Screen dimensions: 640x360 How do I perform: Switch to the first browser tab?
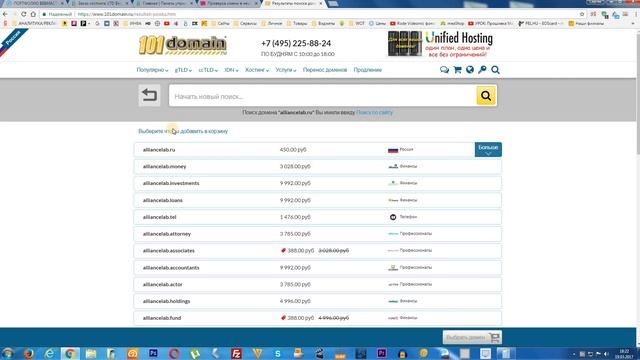click(x=35, y=4)
